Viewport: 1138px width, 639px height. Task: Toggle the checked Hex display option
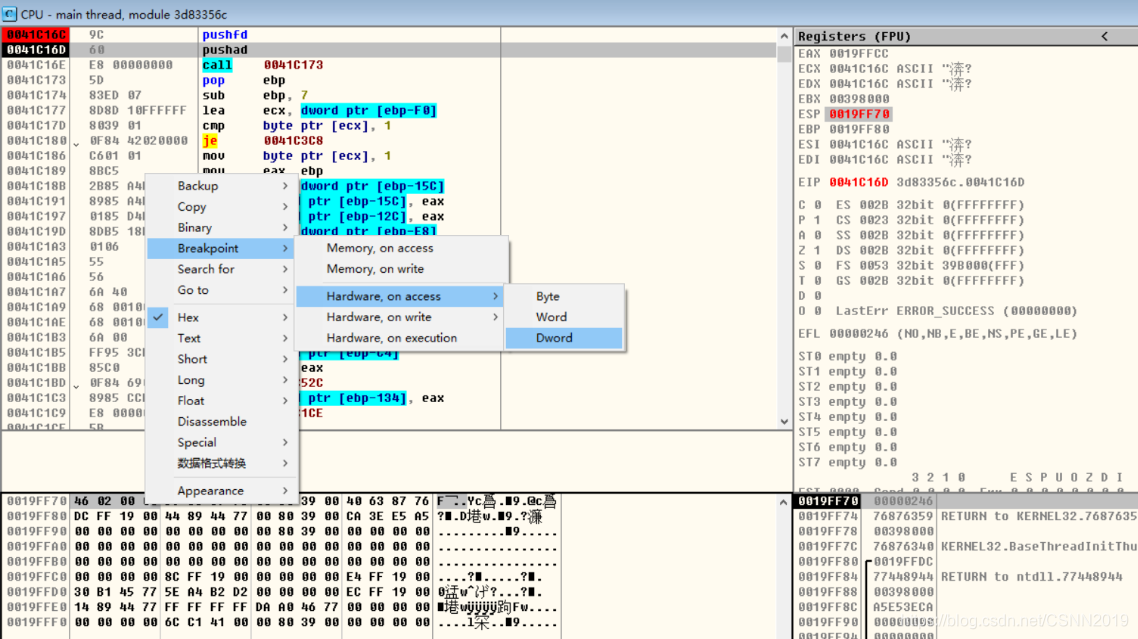pyautogui.click(x=222, y=317)
